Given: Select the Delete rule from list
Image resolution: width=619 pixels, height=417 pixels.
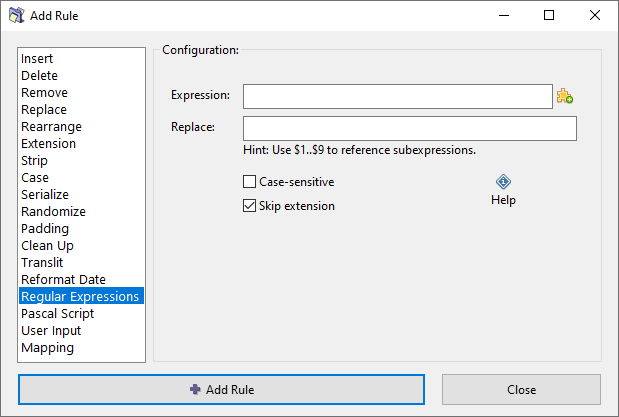Looking at the screenshot, I should point(39,76).
